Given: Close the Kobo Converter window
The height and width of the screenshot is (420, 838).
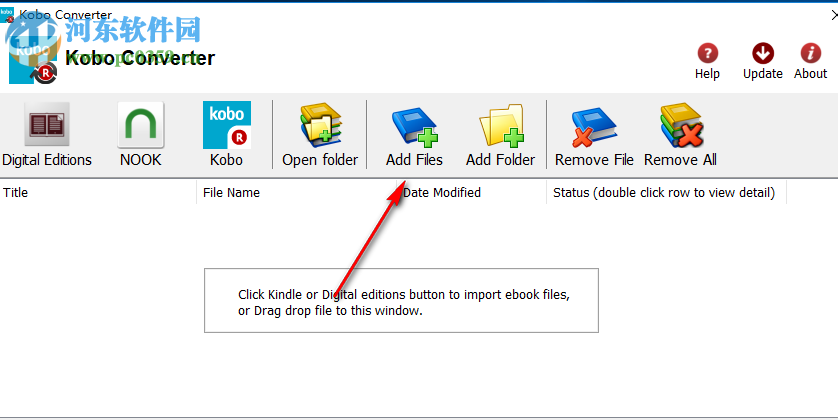Looking at the screenshot, I should (834, 15).
